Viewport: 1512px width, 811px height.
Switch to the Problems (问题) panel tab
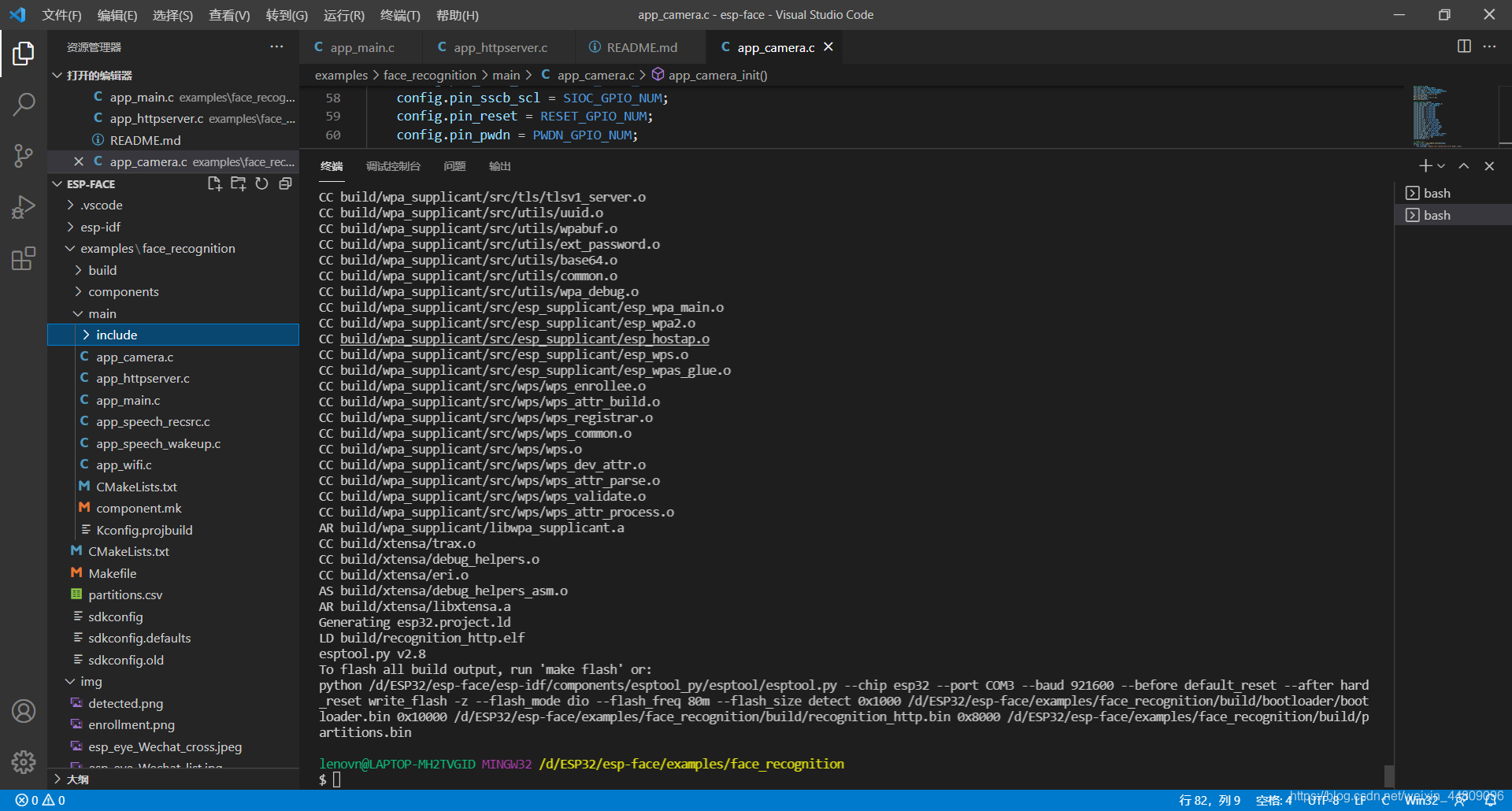click(454, 166)
